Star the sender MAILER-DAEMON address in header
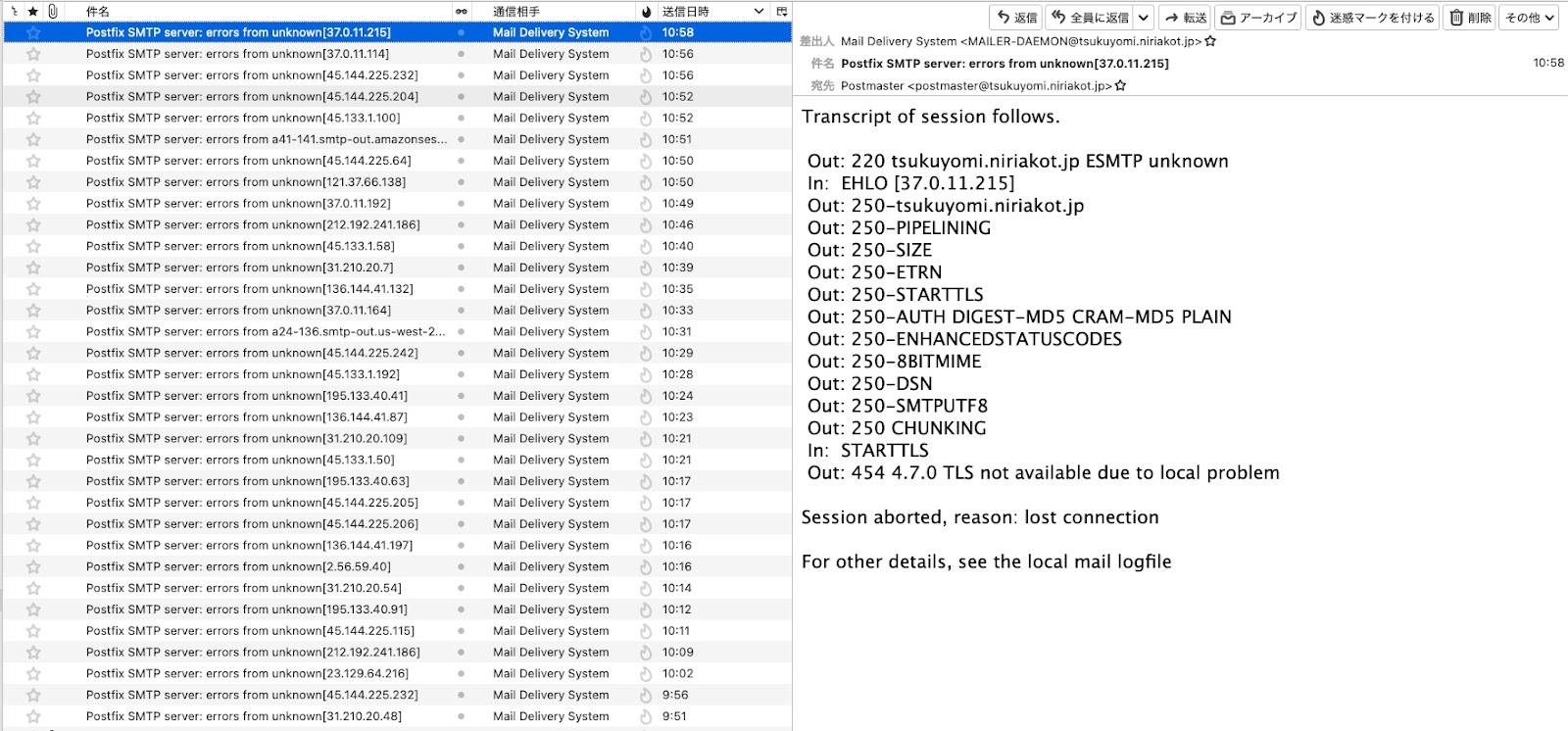 (x=1210, y=41)
